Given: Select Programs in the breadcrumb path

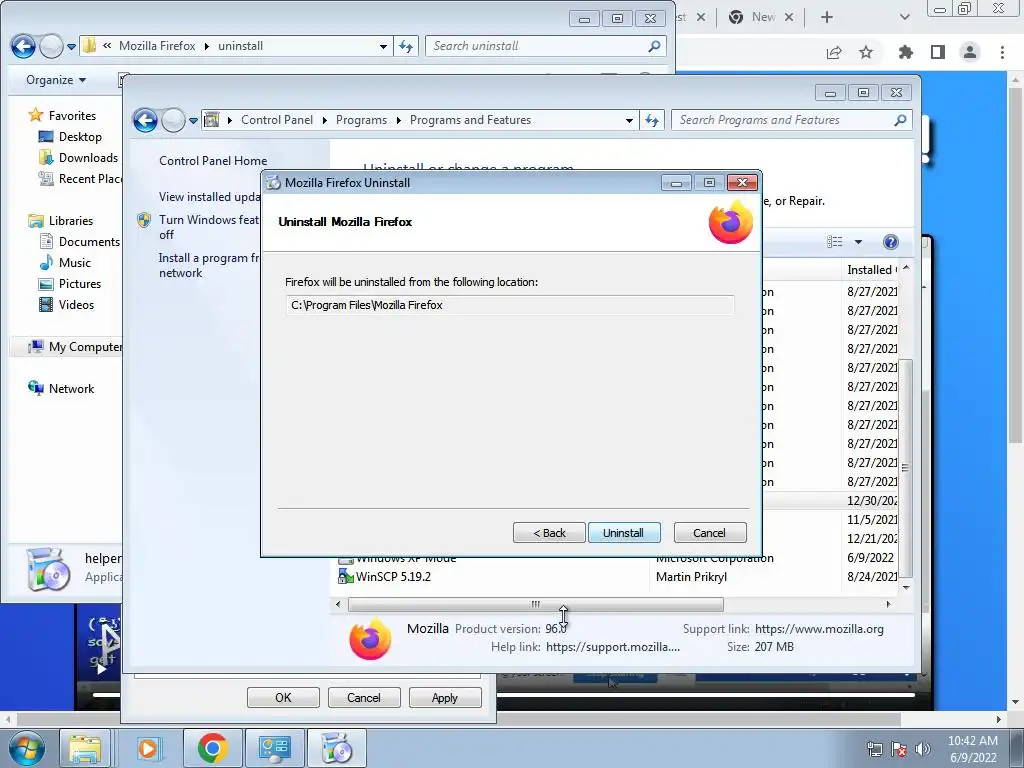Looking at the screenshot, I should click(361, 120).
